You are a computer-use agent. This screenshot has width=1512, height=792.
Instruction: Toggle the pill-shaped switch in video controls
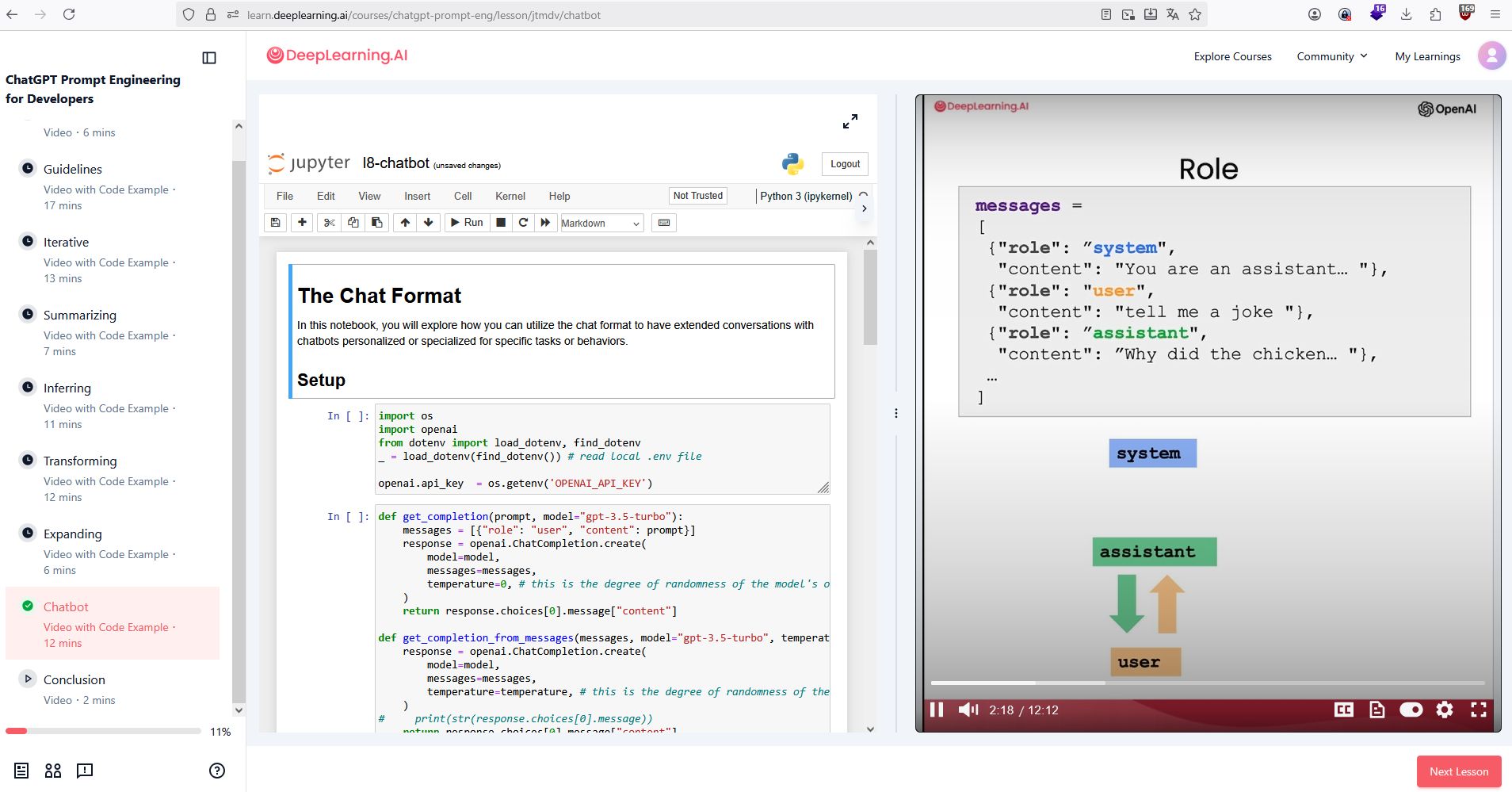(x=1411, y=710)
